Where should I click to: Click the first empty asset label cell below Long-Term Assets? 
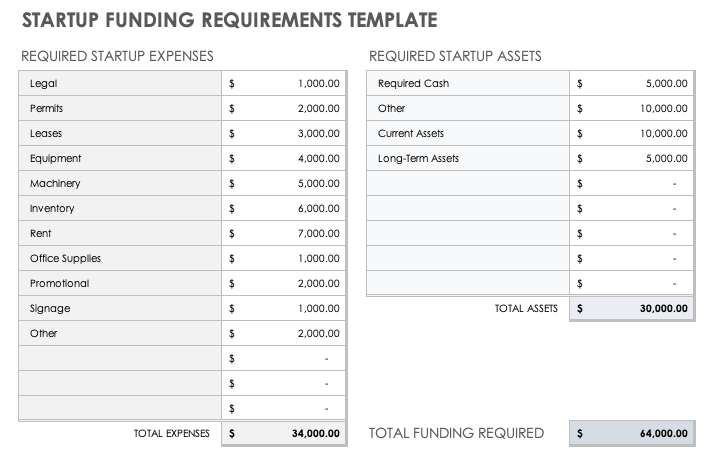467,184
